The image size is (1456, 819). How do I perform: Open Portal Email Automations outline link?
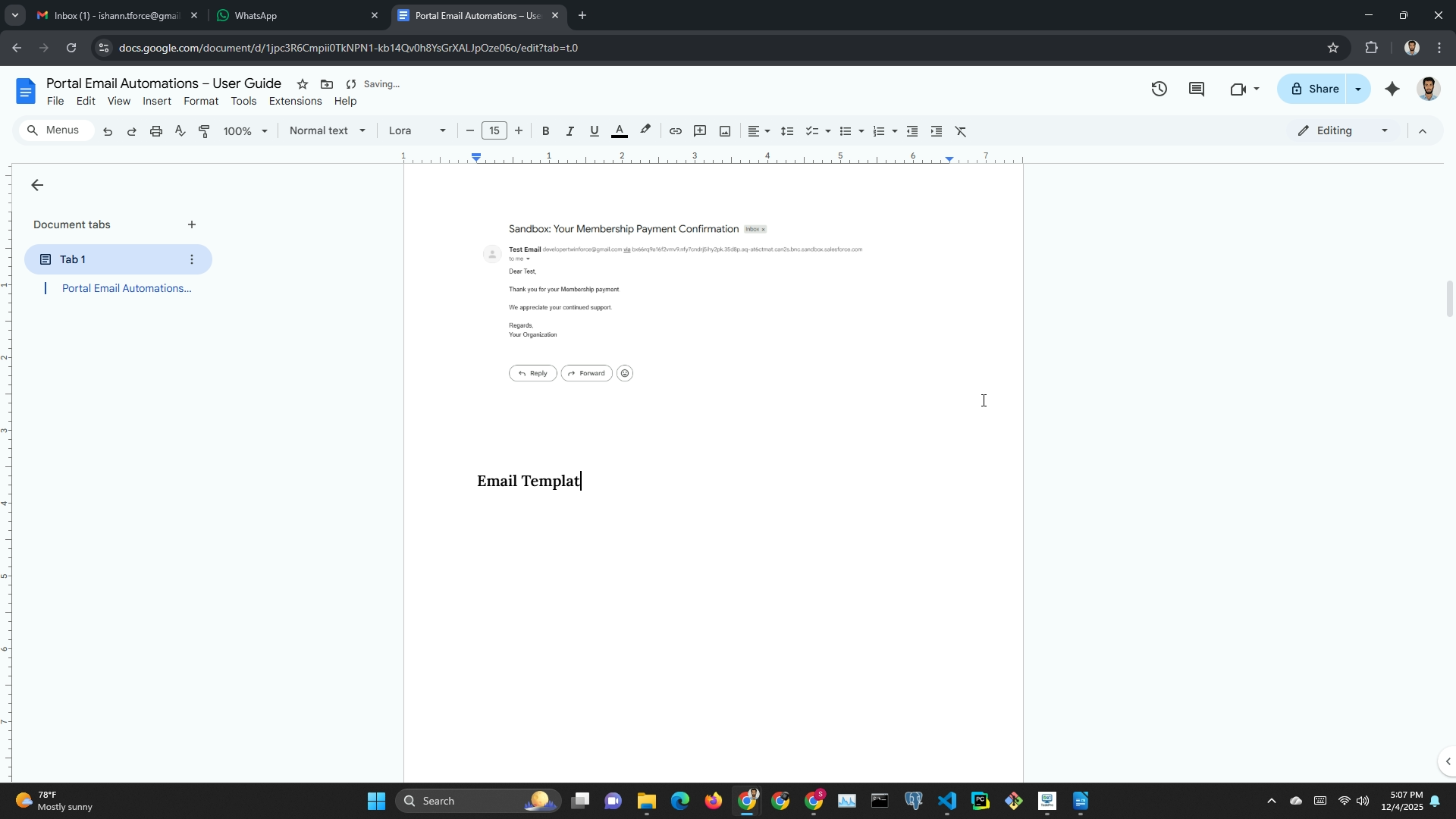point(126,288)
